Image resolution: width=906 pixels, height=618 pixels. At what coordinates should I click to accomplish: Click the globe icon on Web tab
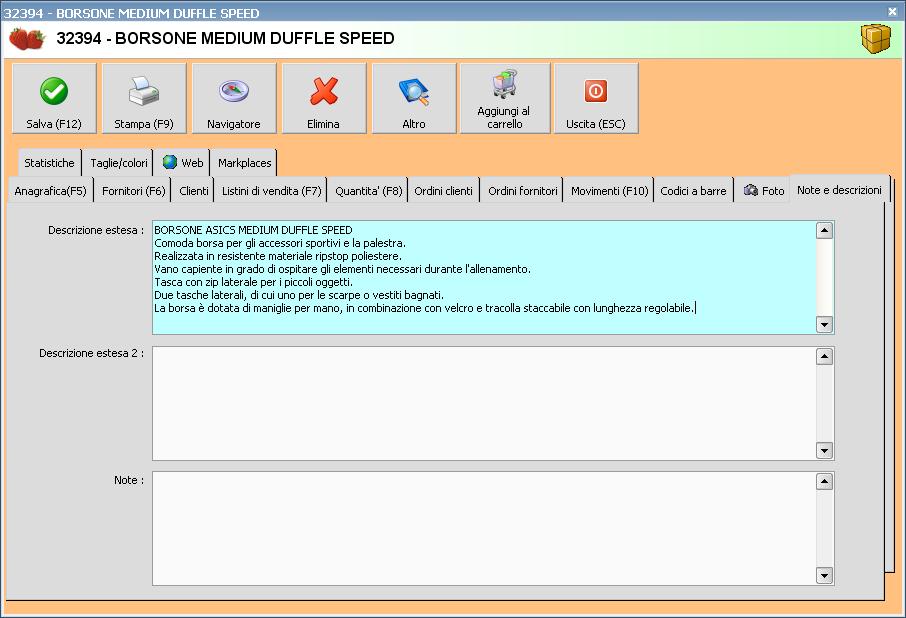[169, 162]
